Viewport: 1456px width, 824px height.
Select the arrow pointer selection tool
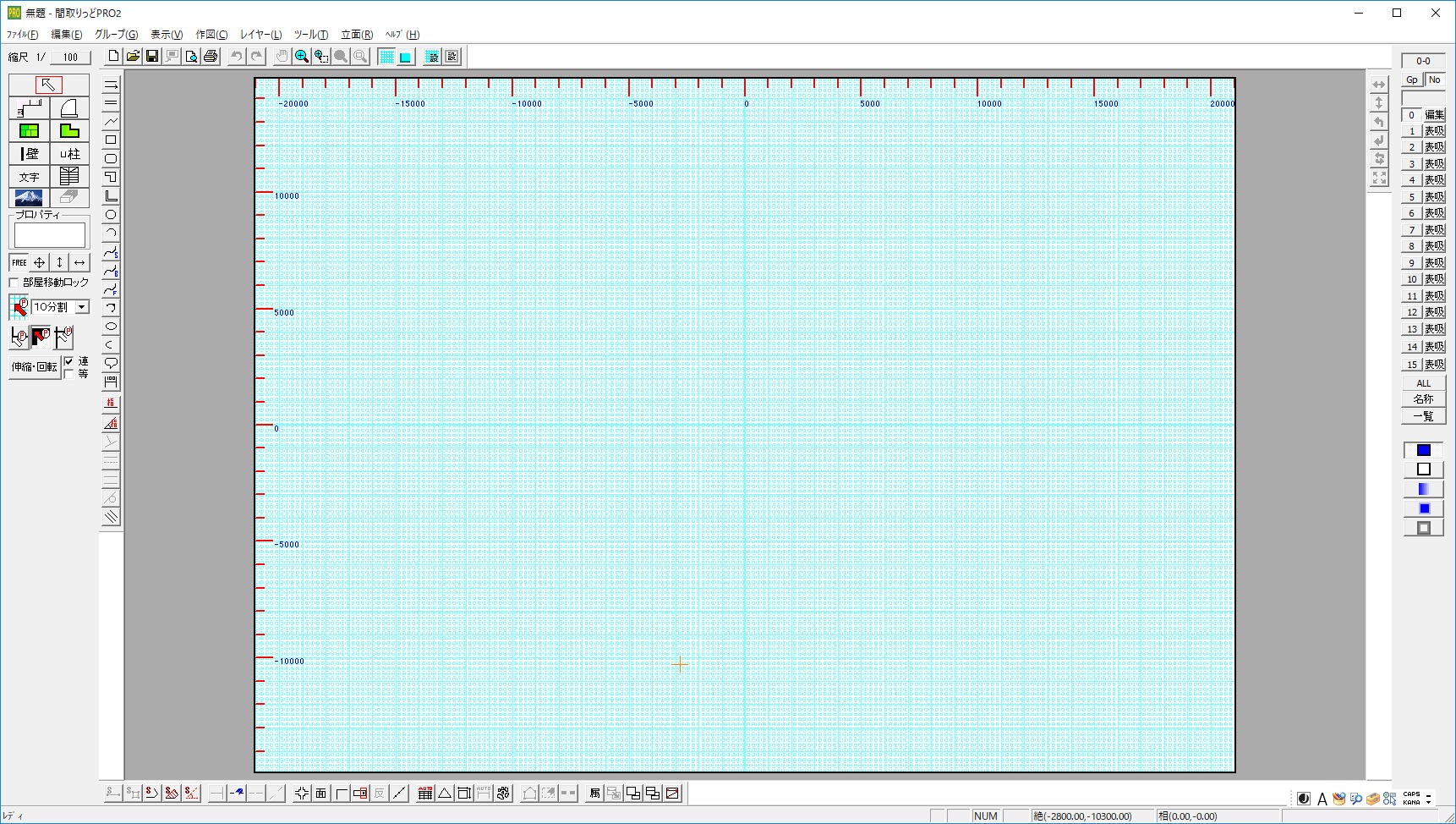[x=48, y=85]
